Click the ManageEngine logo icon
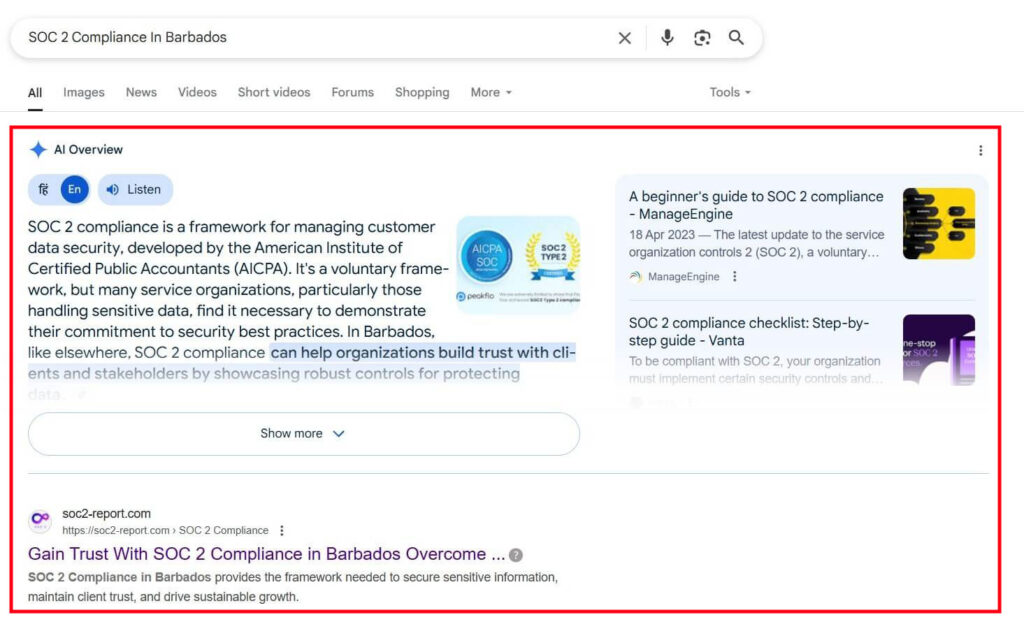1024x622 pixels. pyautogui.click(x=635, y=276)
